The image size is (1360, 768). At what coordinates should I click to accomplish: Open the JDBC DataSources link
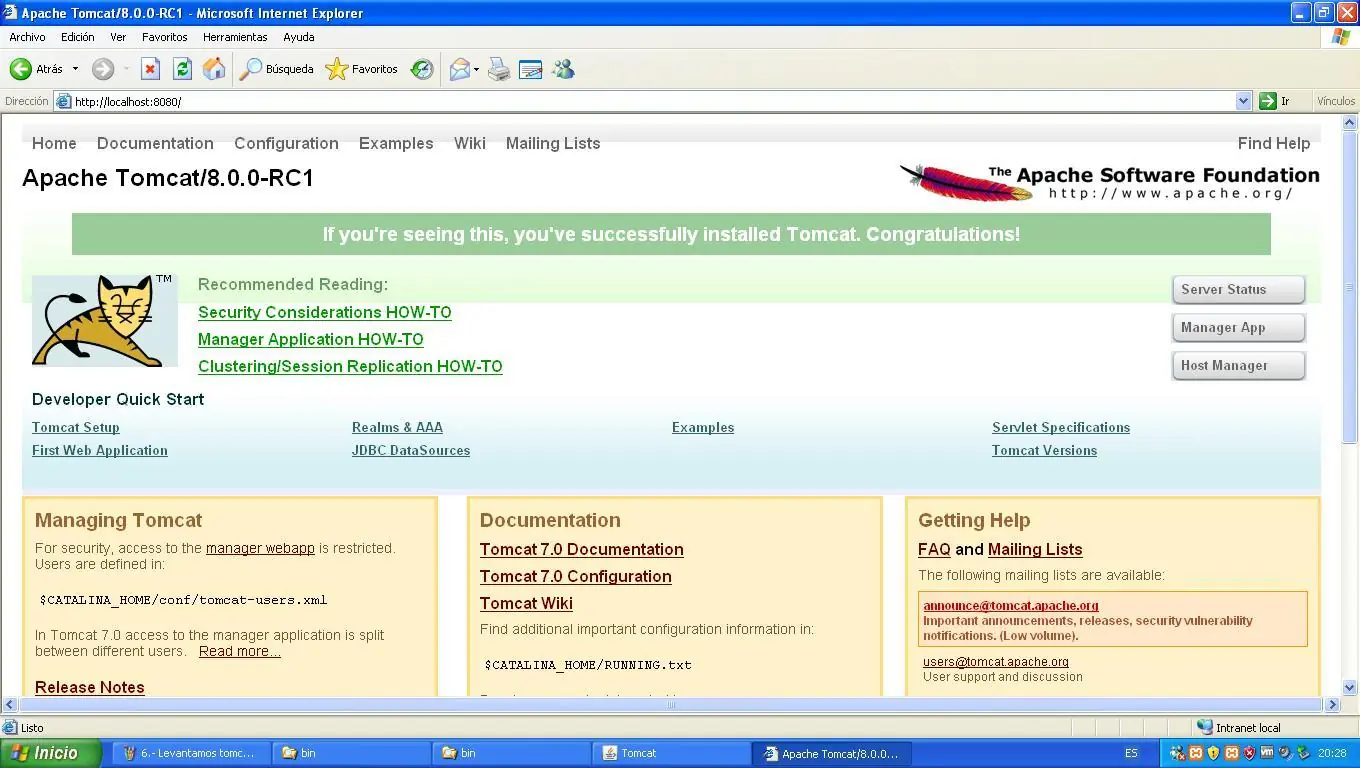click(411, 450)
